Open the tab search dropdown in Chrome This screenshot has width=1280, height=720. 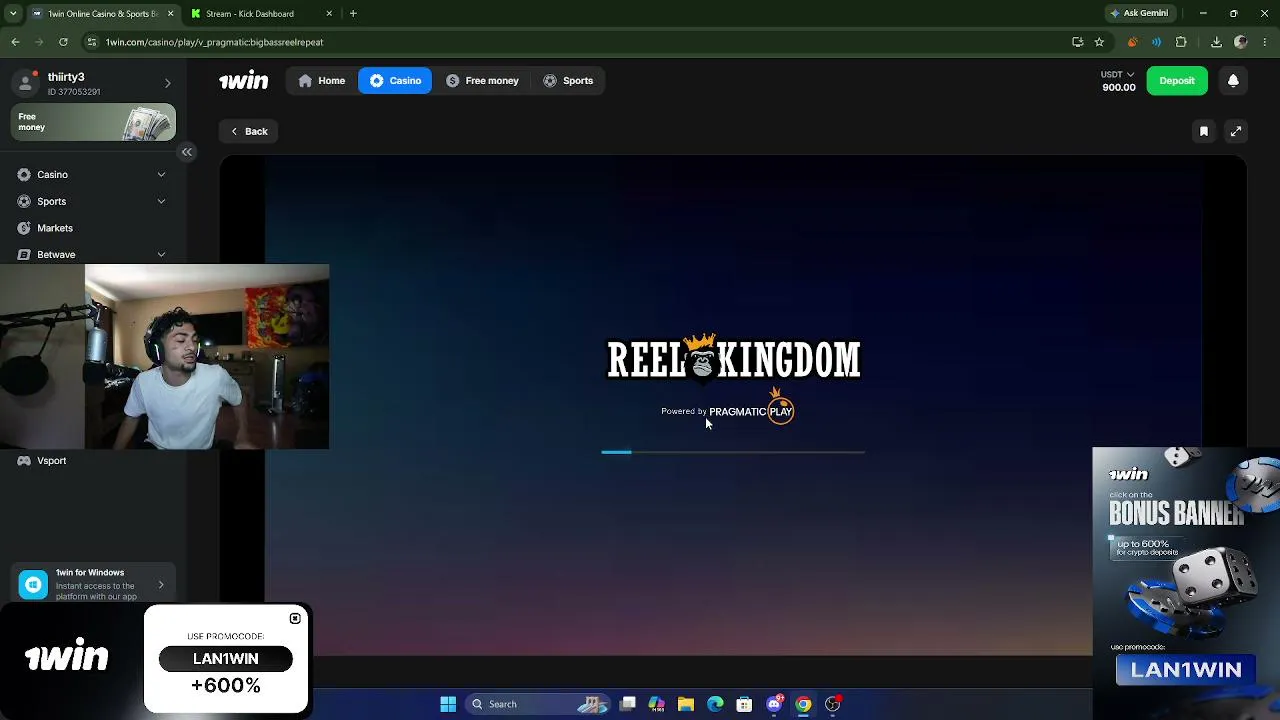coord(15,13)
